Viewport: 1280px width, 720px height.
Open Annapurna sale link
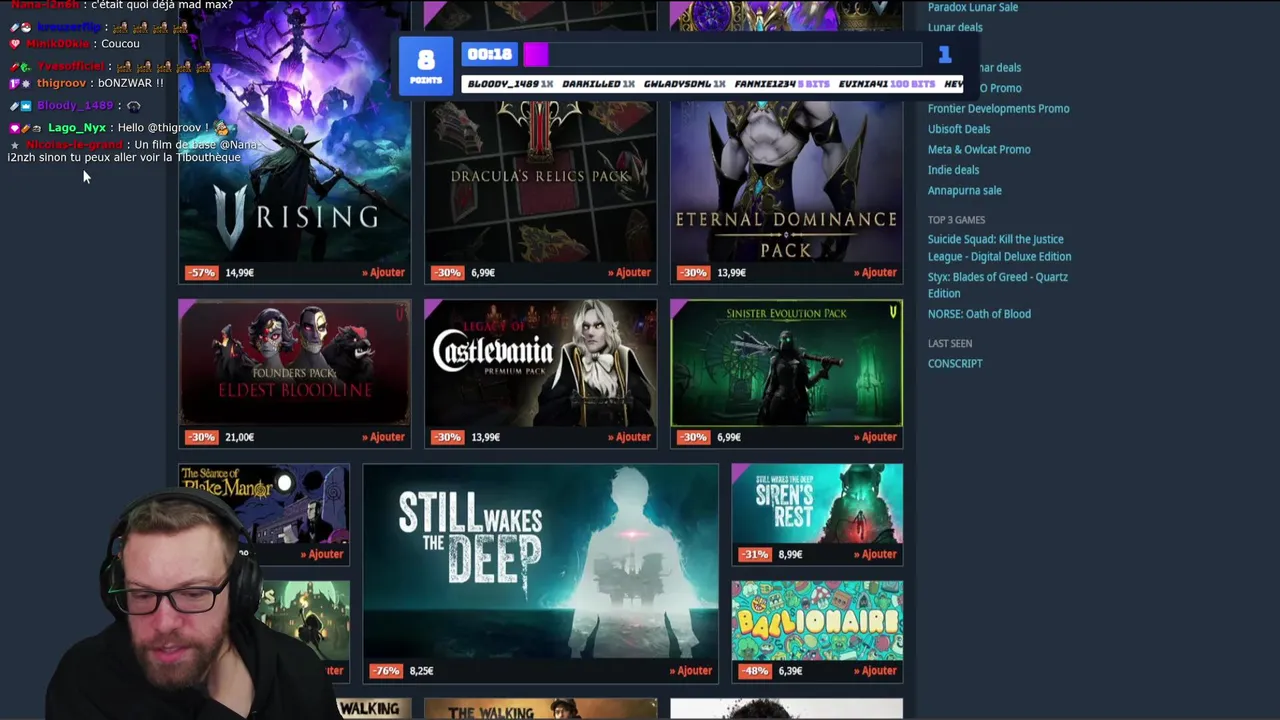pyautogui.click(x=964, y=191)
